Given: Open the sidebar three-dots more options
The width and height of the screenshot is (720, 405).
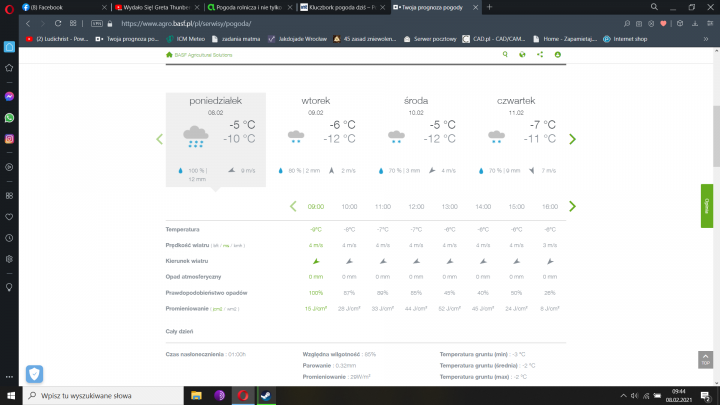Looking at the screenshot, I should tap(9, 377).
